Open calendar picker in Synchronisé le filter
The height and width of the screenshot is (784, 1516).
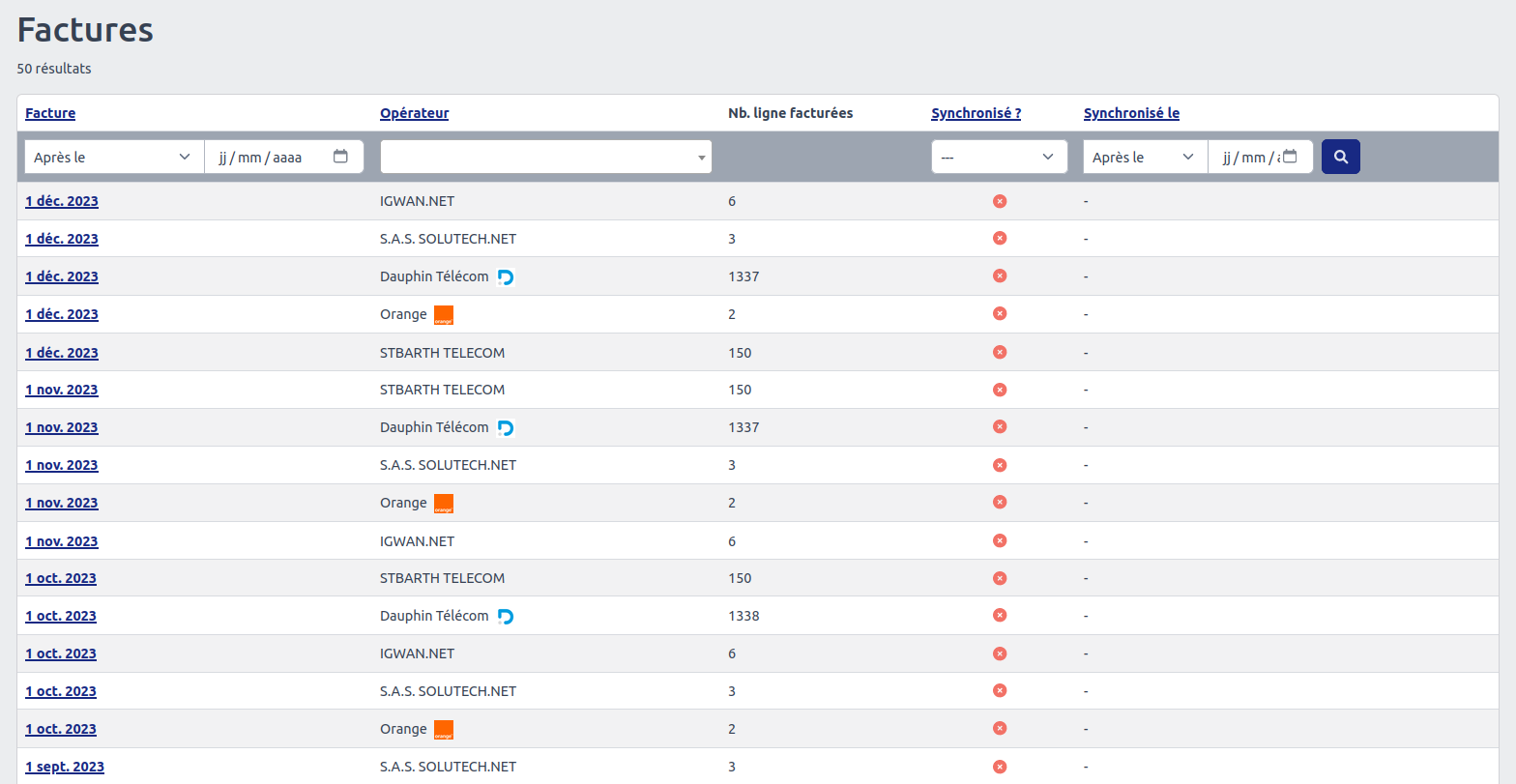click(x=1290, y=157)
